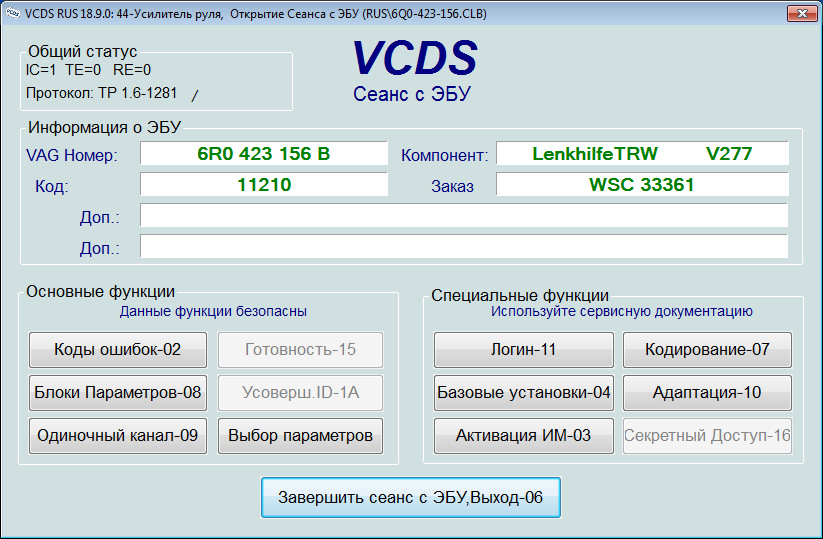823x539 pixels.
Task: Open Блоки Параметров-08
Action: coord(118,393)
